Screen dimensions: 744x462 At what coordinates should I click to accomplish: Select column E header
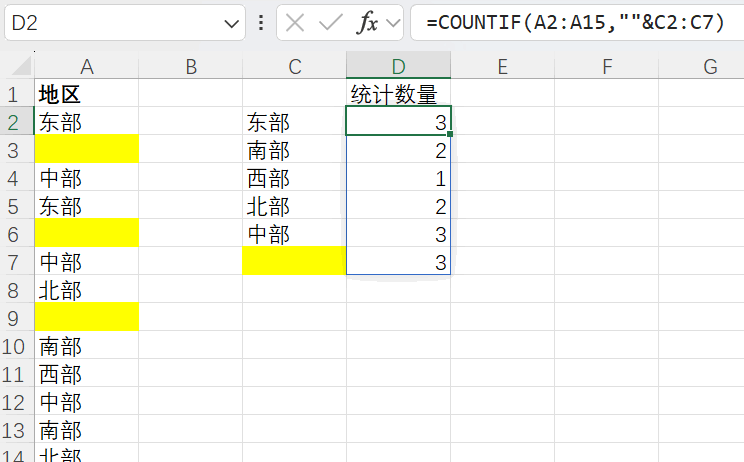click(x=502, y=66)
